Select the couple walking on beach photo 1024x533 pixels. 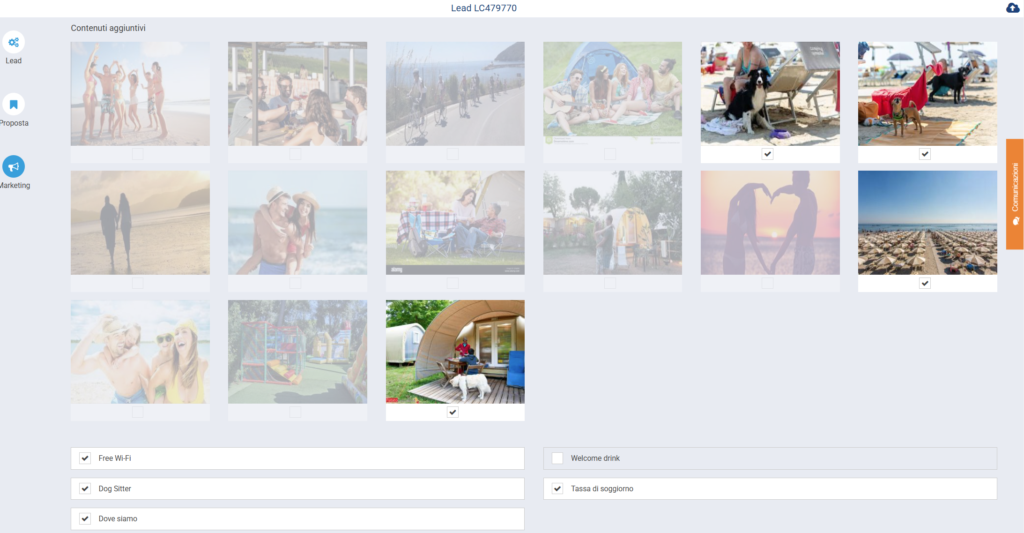tap(140, 222)
